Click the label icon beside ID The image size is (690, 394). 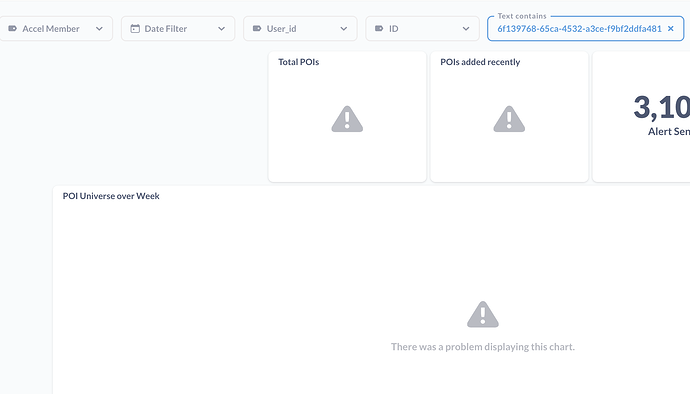(x=379, y=29)
